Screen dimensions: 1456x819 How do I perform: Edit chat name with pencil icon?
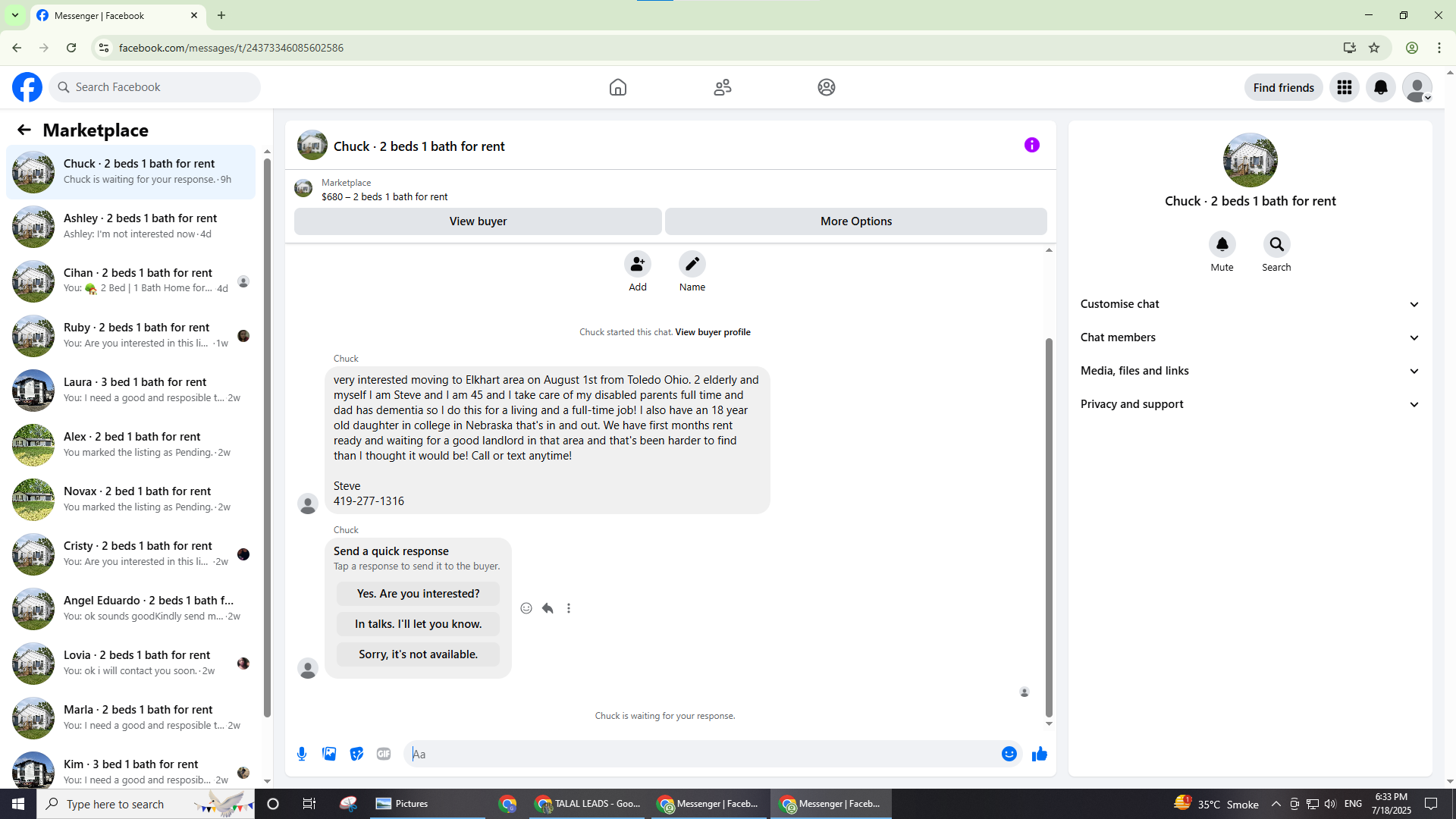[692, 264]
